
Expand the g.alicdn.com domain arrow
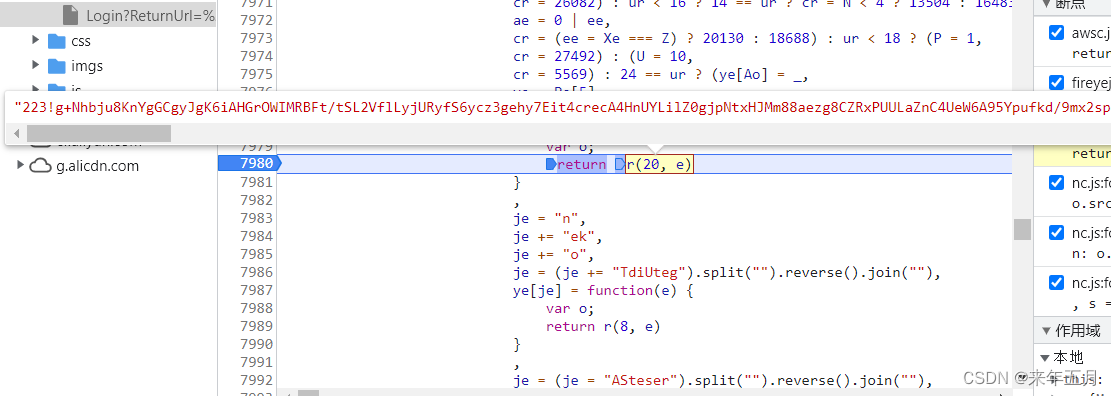[x=20, y=165]
